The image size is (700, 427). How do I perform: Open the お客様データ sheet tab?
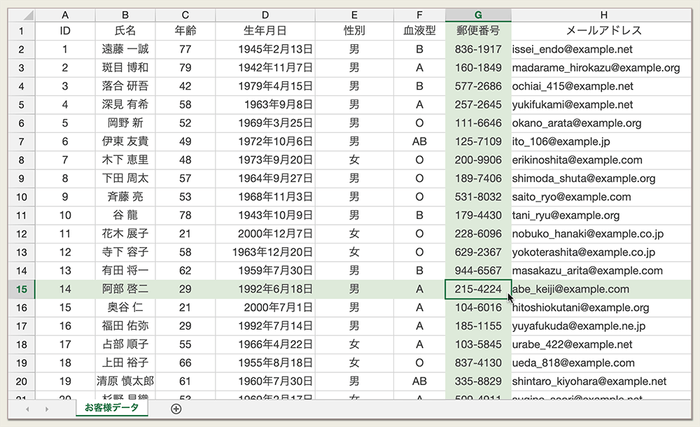pyautogui.click(x=111, y=408)
